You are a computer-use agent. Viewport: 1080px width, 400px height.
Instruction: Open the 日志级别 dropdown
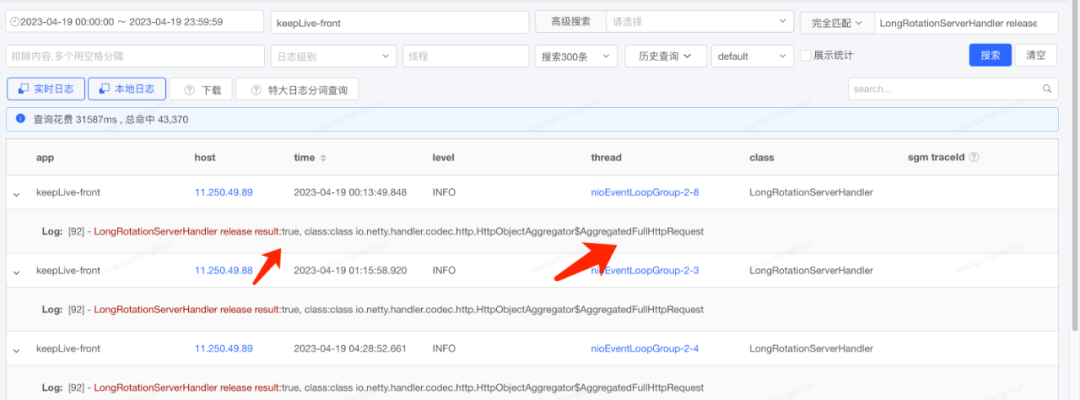tap(333, 56)
